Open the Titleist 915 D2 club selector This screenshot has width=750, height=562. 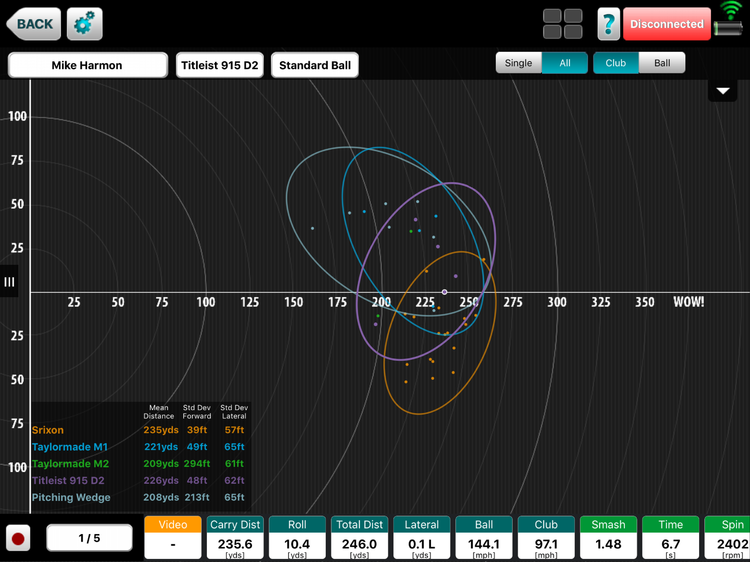pos(219,66)
